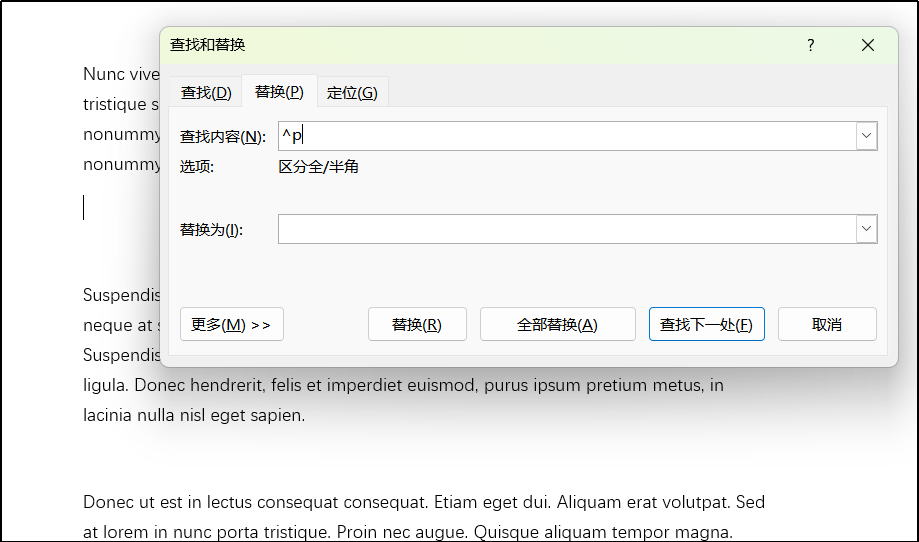The width and height of the screenshot is (919, 542).
Task: Expand the 替换为 history dropdown arrow
Action: [x=866, y=229]
